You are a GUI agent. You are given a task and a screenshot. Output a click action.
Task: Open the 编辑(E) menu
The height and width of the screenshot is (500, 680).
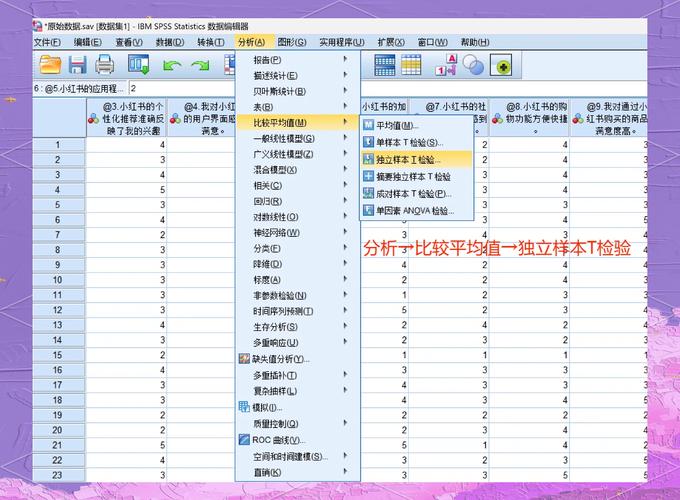coord(88,42)
